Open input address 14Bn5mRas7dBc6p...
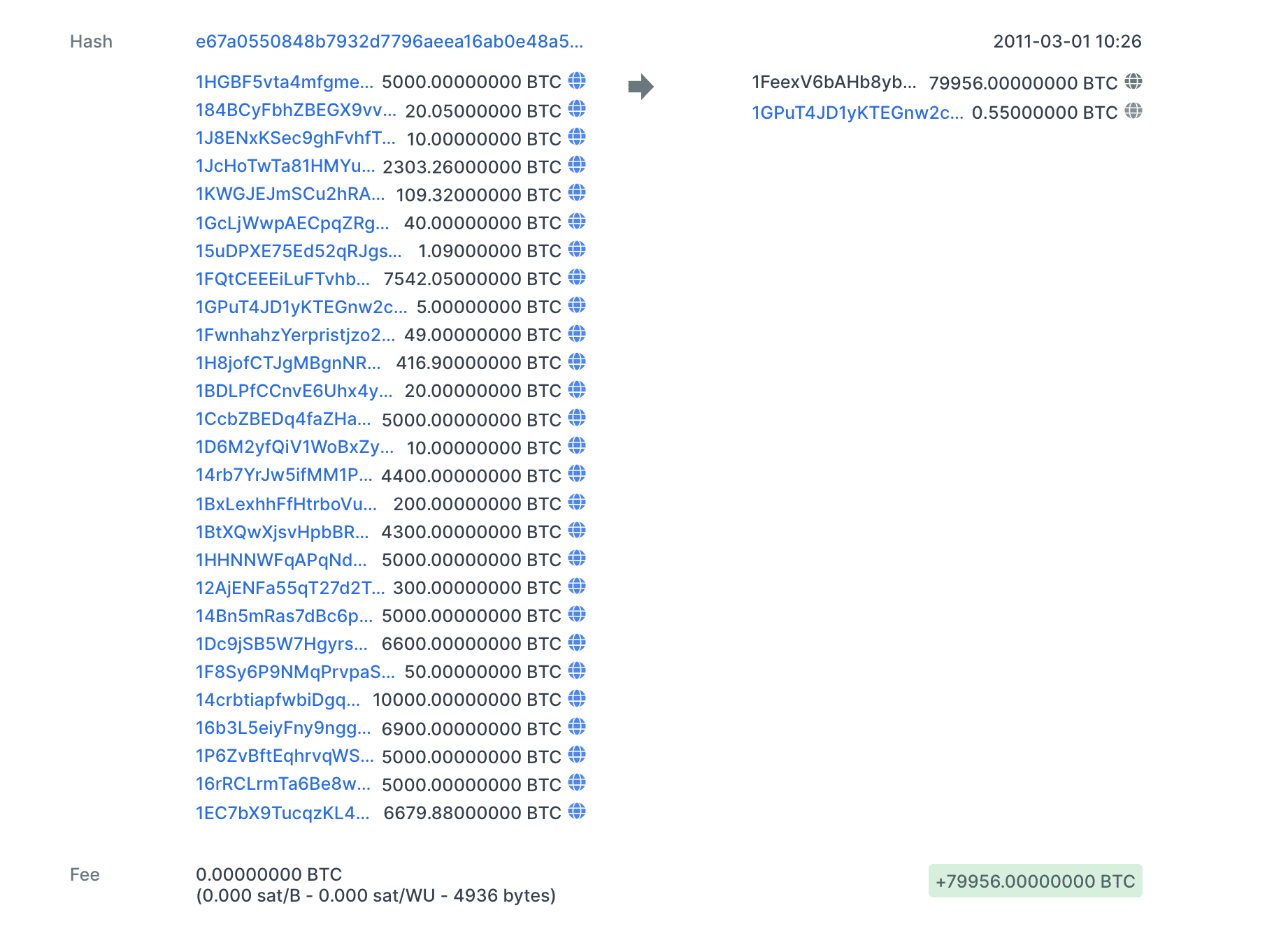Screen dimensions: 1288x931 (284, 616)
